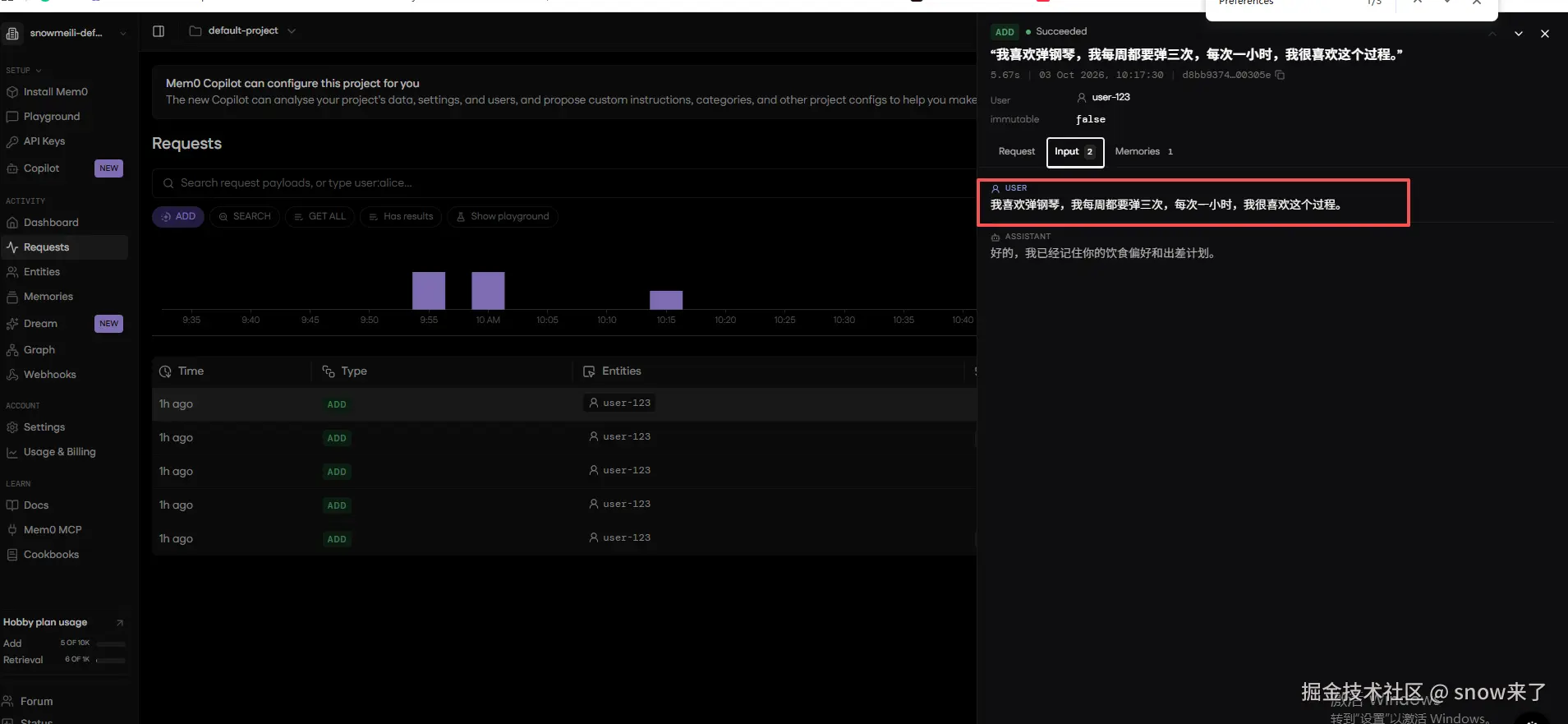Toggle the SEARCH request type filter
1568x724 pixels.
coord(245,217)
